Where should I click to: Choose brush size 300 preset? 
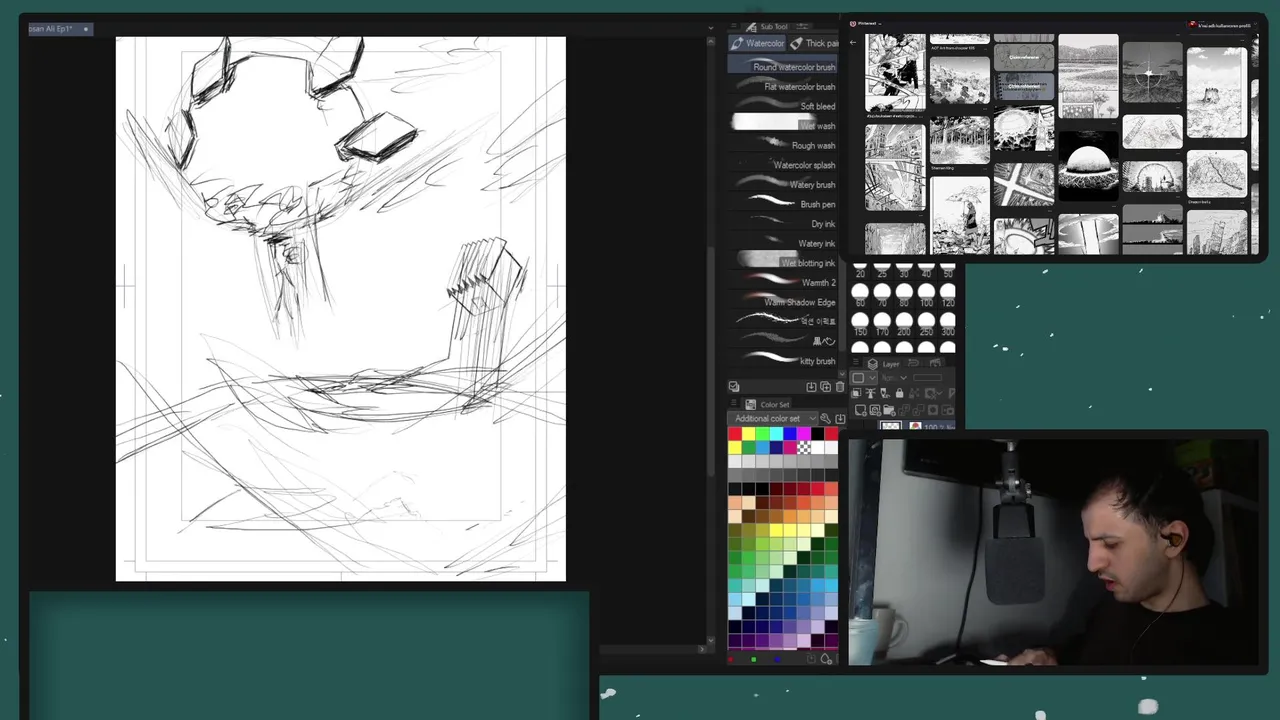tap(948, 322)
